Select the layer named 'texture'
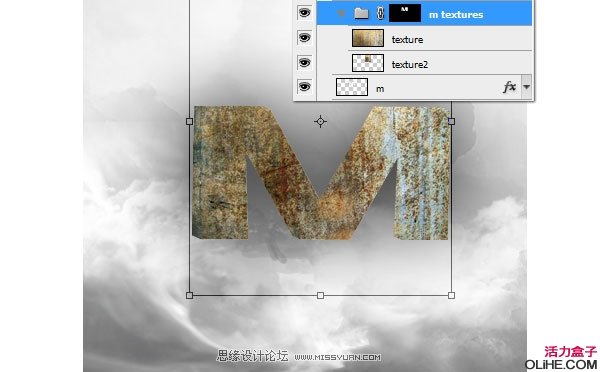 pyautogui.click(x=407, y=39)
